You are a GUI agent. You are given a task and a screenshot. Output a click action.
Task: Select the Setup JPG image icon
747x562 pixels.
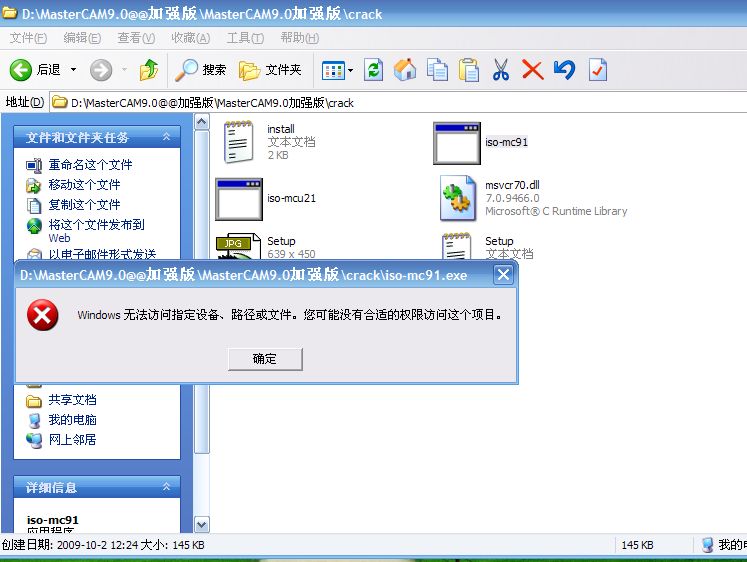[x=238, y=246]
